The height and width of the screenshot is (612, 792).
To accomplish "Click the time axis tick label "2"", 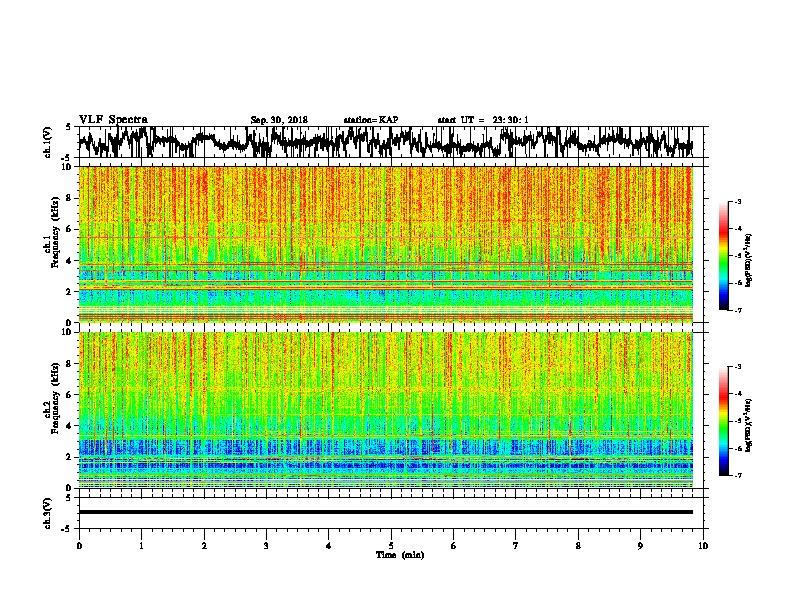I will (204, 546).
